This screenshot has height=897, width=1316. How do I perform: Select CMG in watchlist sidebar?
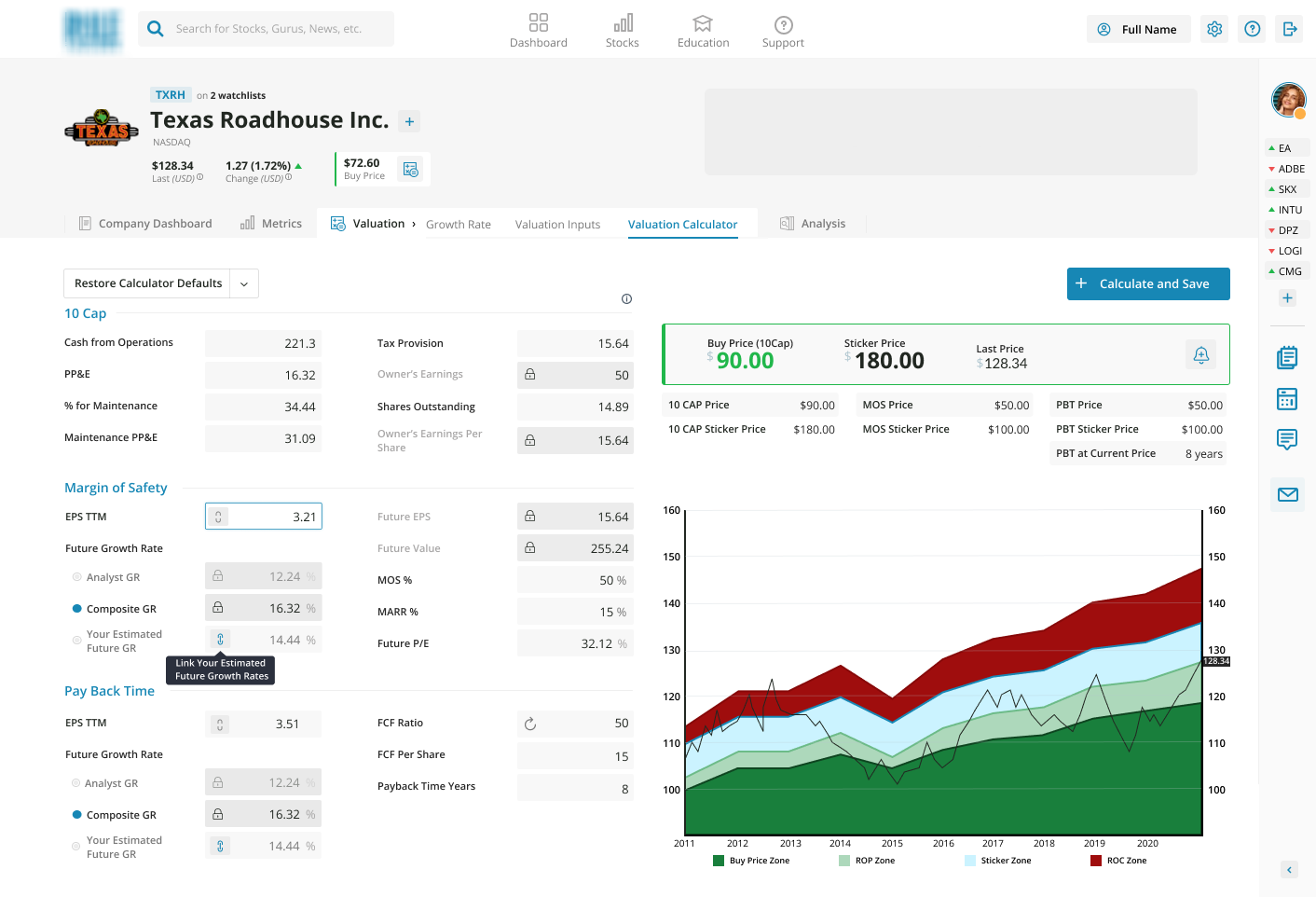coord(1286,271)
